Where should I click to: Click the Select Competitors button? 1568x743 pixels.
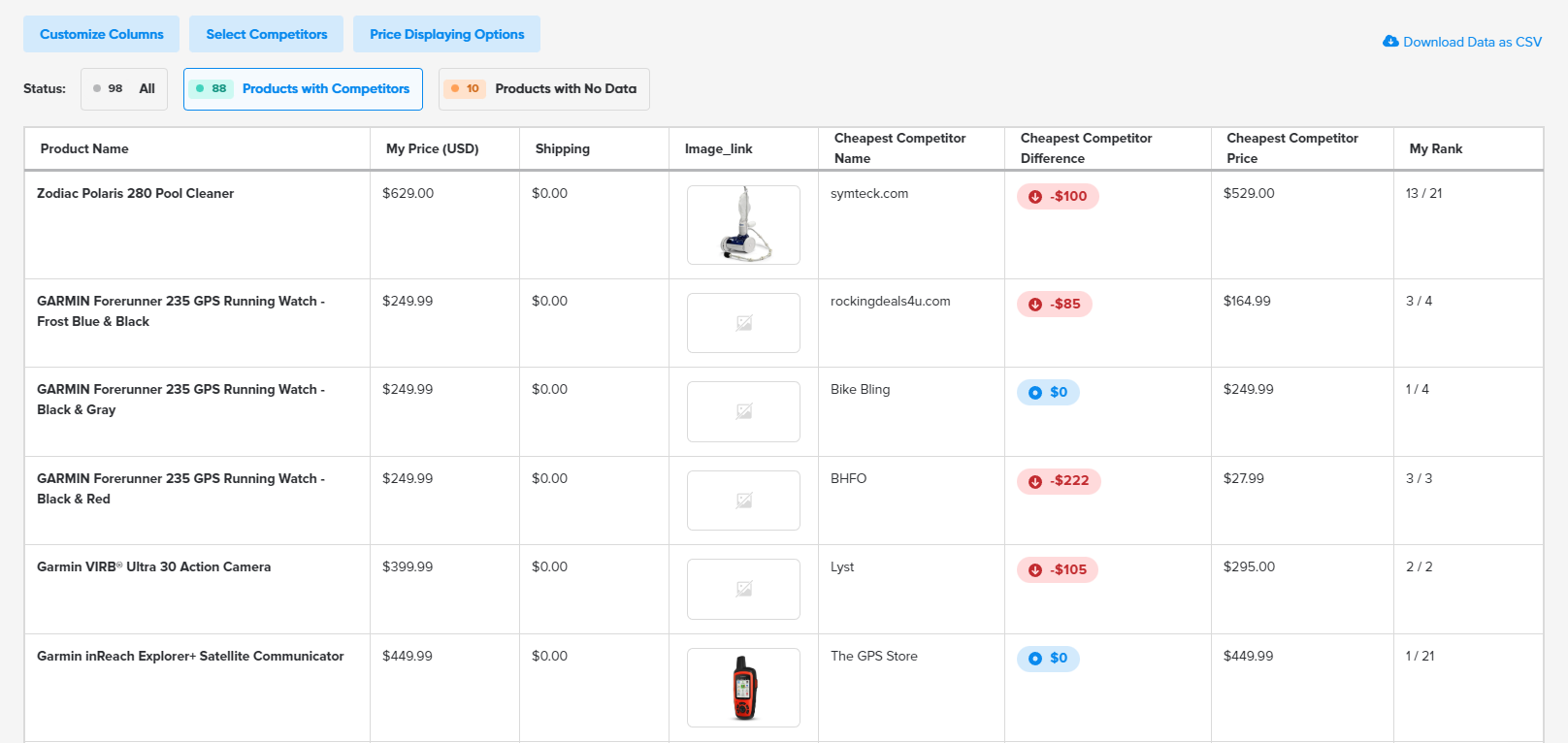tap(267, 34)
